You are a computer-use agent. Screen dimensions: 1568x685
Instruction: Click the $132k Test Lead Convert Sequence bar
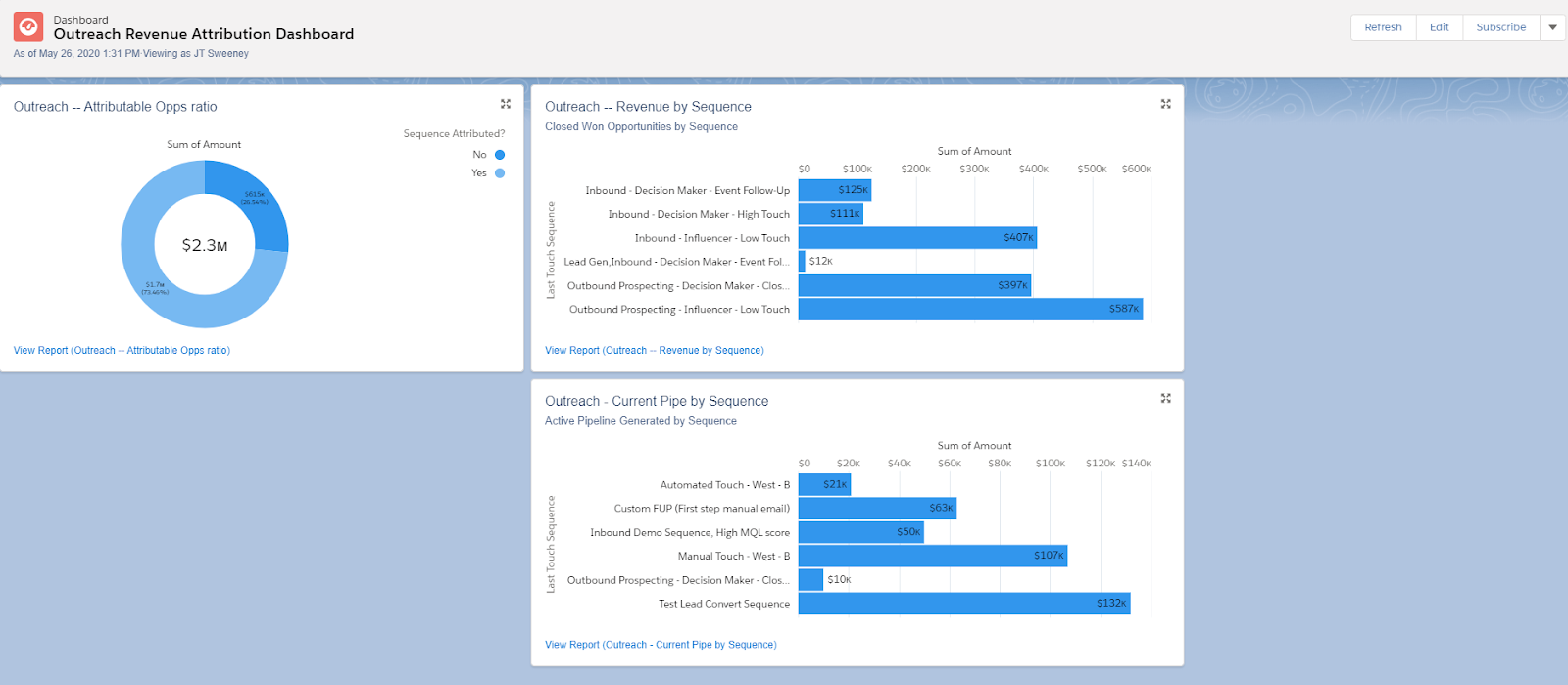(x=964, y=604)
